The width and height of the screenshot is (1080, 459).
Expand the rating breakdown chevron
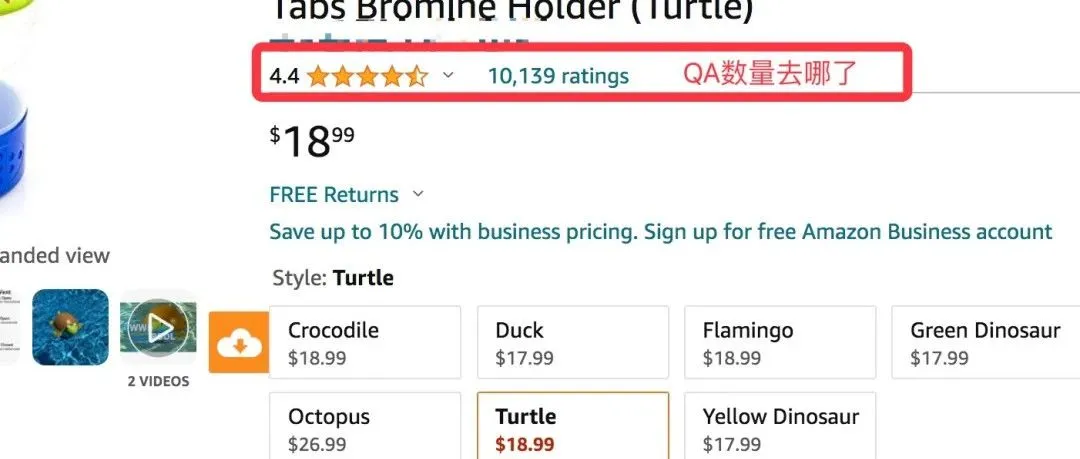click(x=448, y=75)
